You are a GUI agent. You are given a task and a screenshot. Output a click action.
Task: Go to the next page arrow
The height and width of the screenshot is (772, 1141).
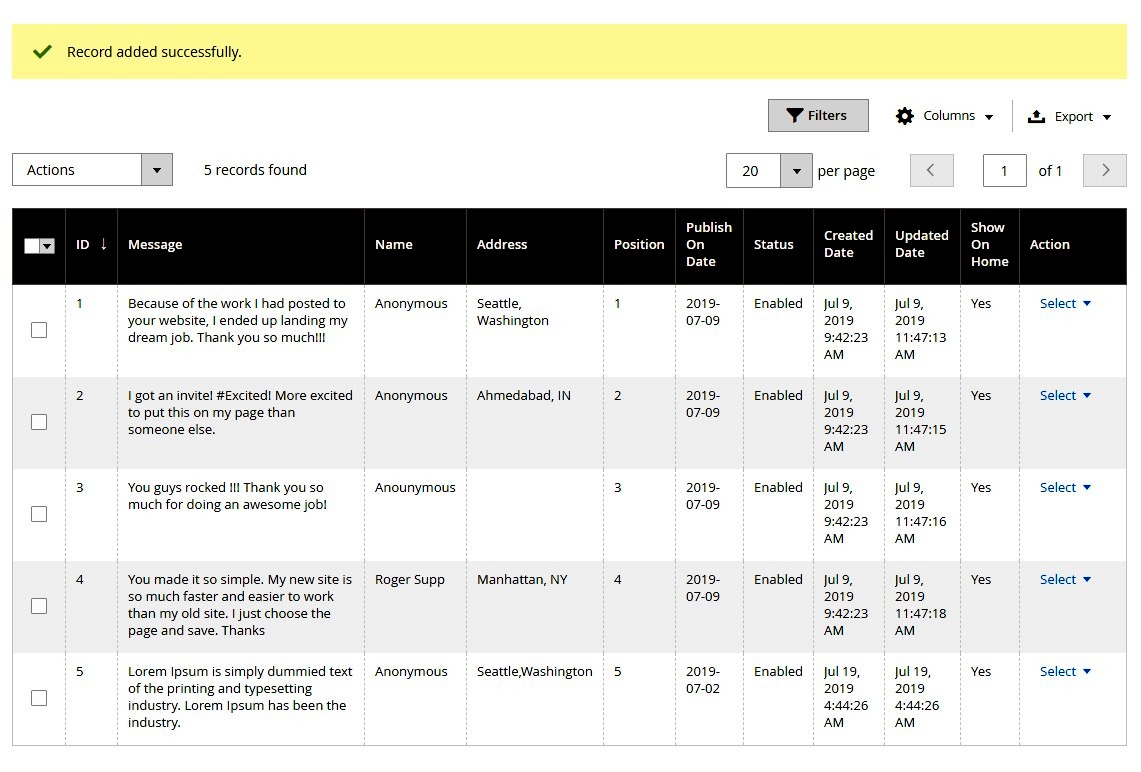(1105, 170)
